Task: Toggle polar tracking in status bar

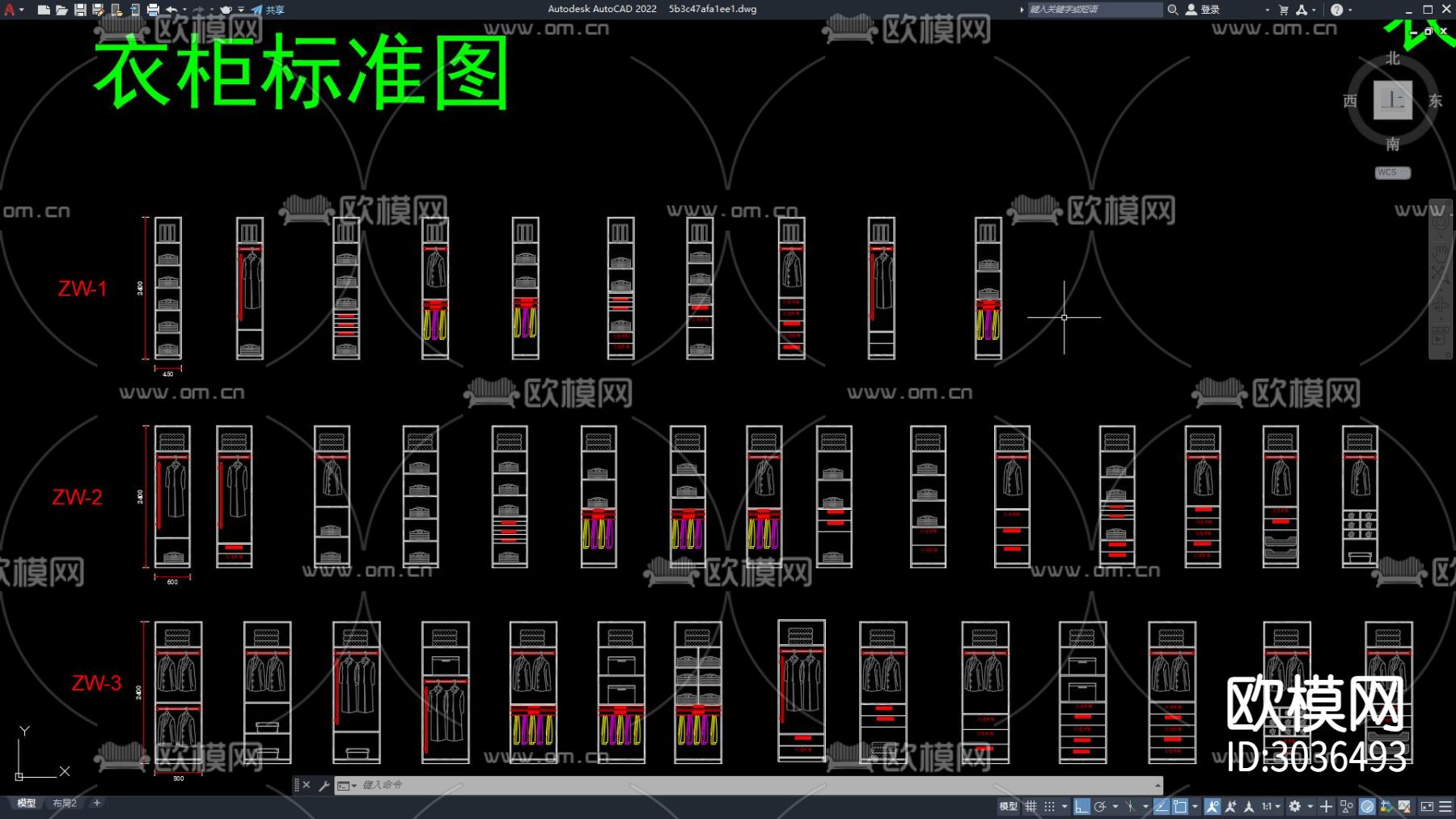Action: 1099,806
